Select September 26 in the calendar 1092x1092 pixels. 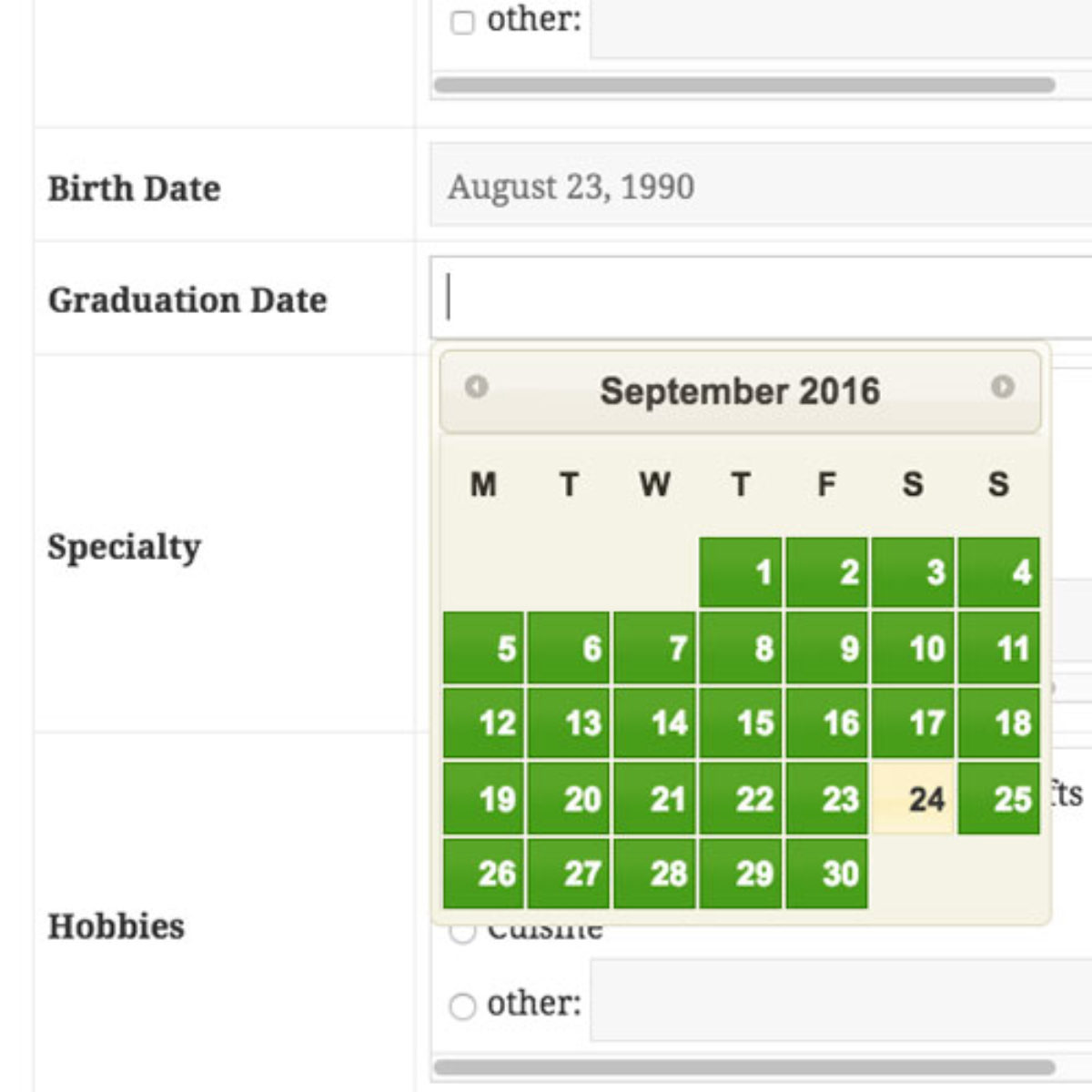[x=483, y=875]
